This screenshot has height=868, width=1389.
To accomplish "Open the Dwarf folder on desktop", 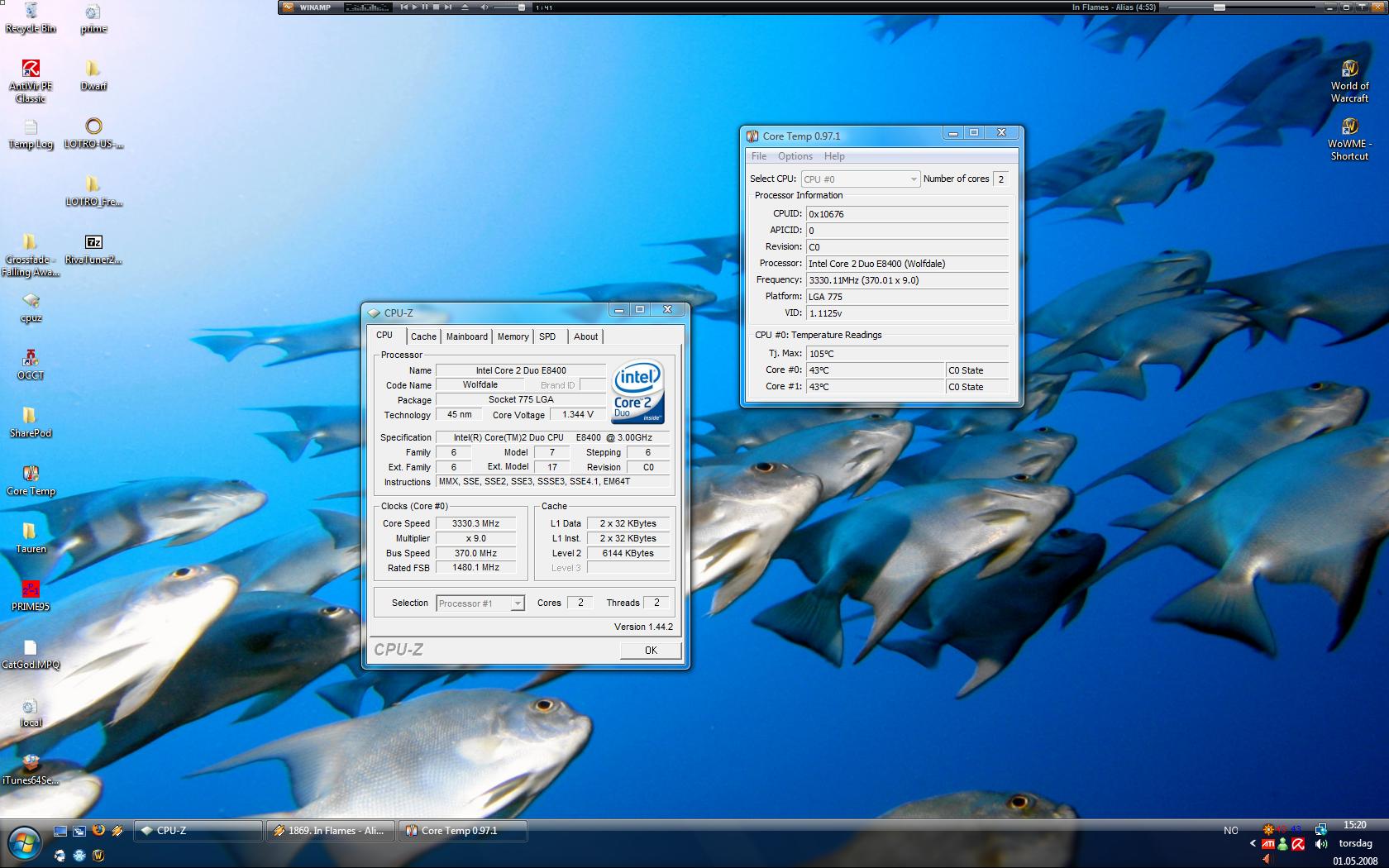I will (93, 75).
